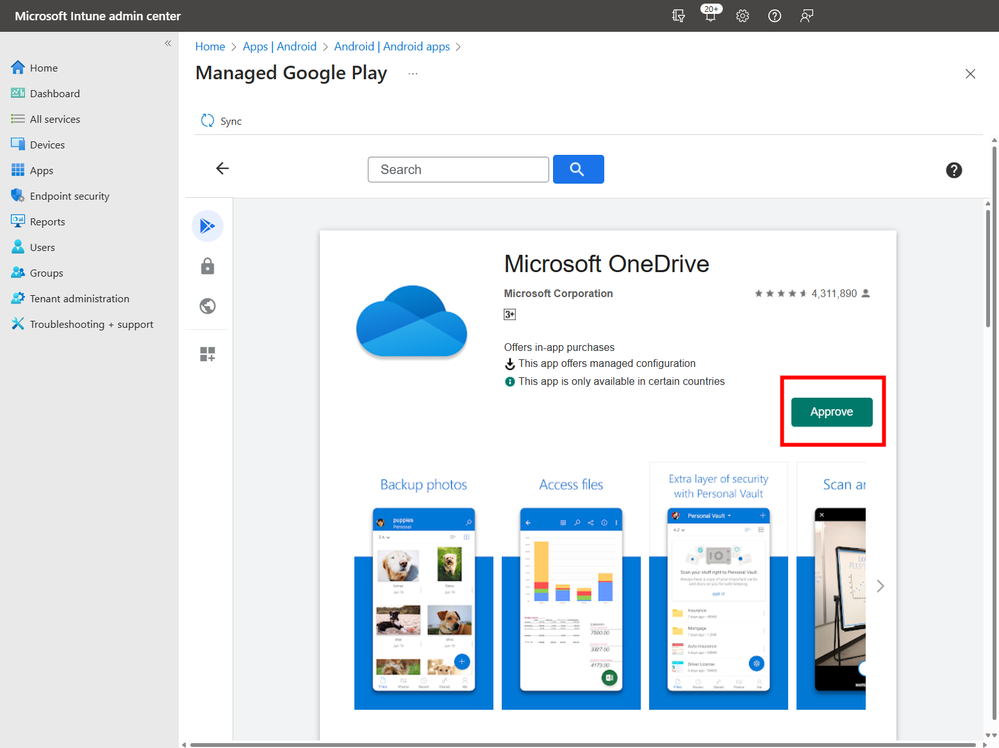Screen dimensions: 999x748
Task: Open Endpoint security in sidebar
Action: (61, 196)
